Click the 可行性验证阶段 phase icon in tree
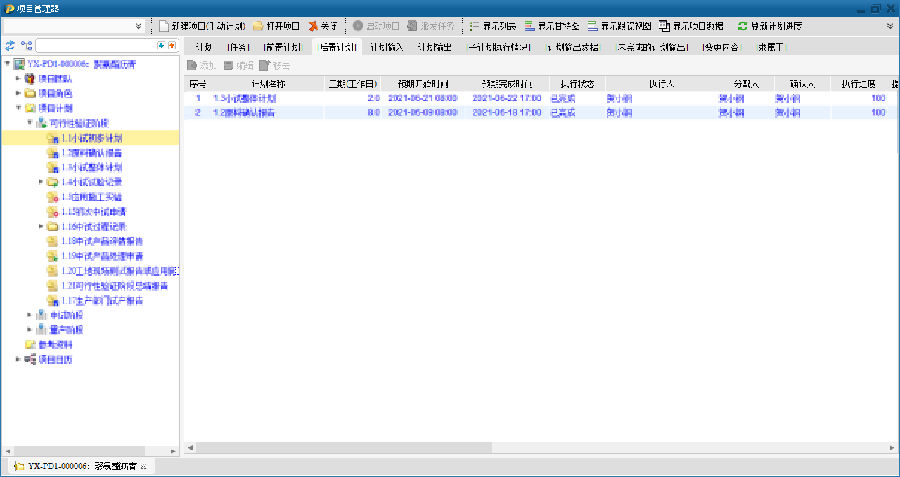This screenshot has height=477, width=900. (41, 123)
